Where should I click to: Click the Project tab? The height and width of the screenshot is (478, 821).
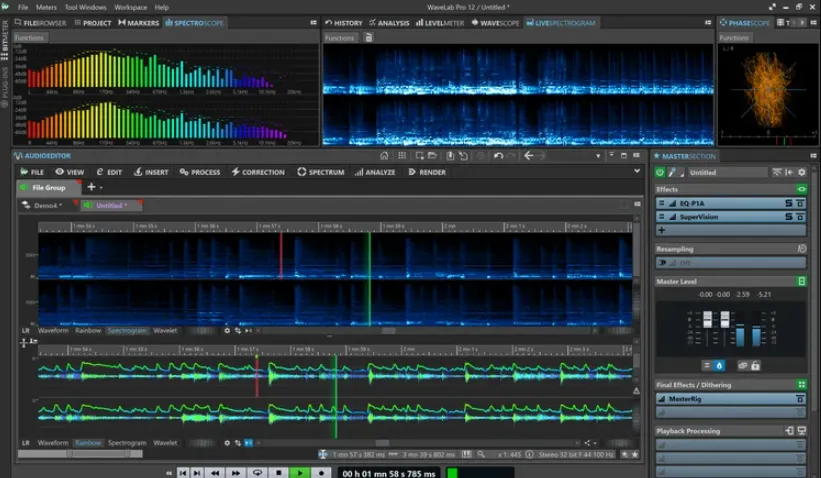(x=93, y=23)
